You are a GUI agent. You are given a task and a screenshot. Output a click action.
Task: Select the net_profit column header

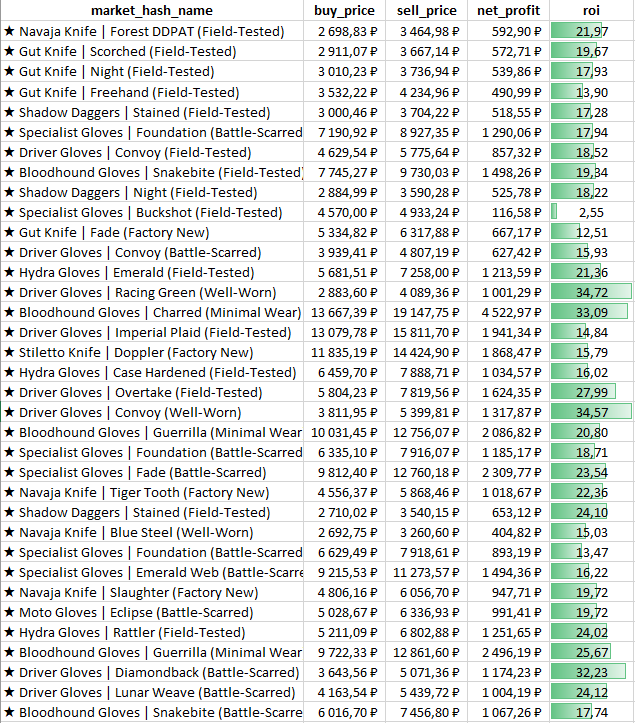coord(508,11)
